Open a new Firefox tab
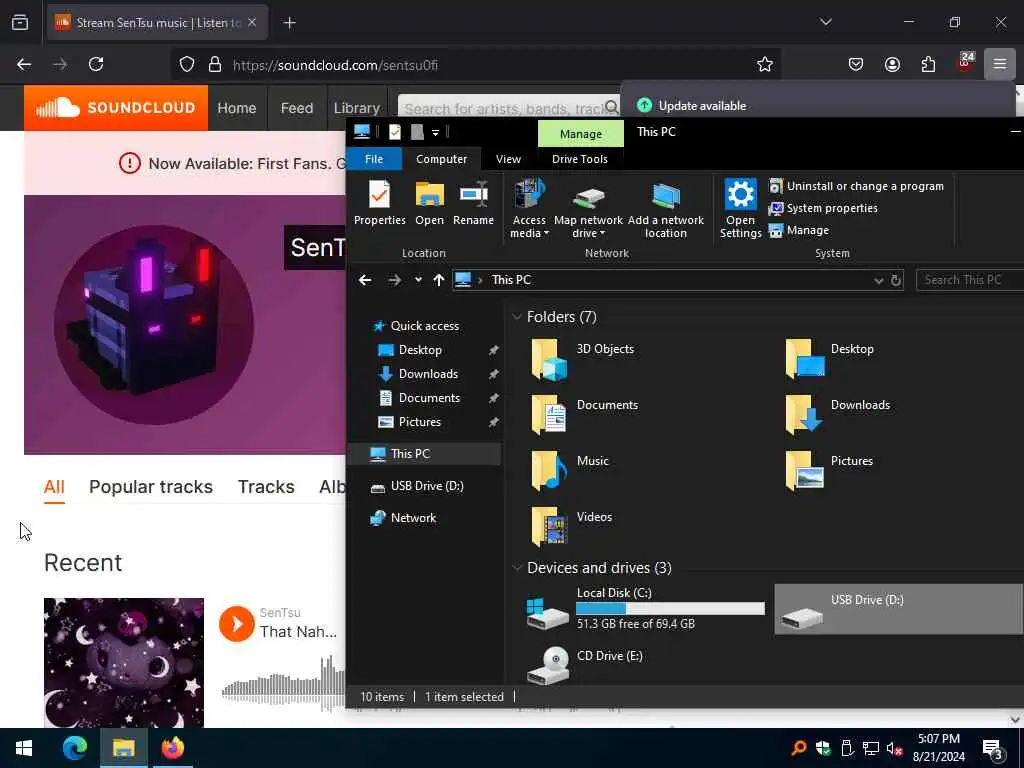The width and height of the screenshot is (1024, 768). click(x=289, y=23)
